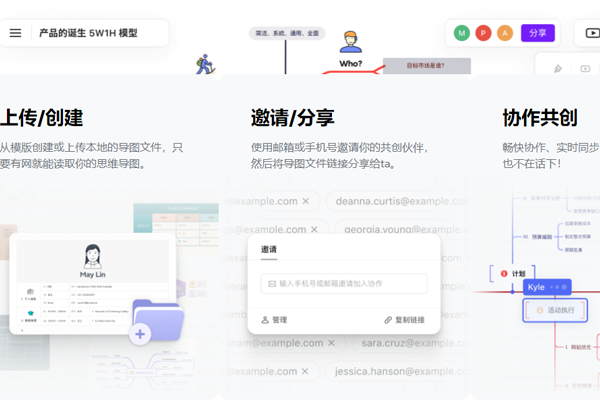
Task: Start presentation with the play icon
Action: [592, 33]
